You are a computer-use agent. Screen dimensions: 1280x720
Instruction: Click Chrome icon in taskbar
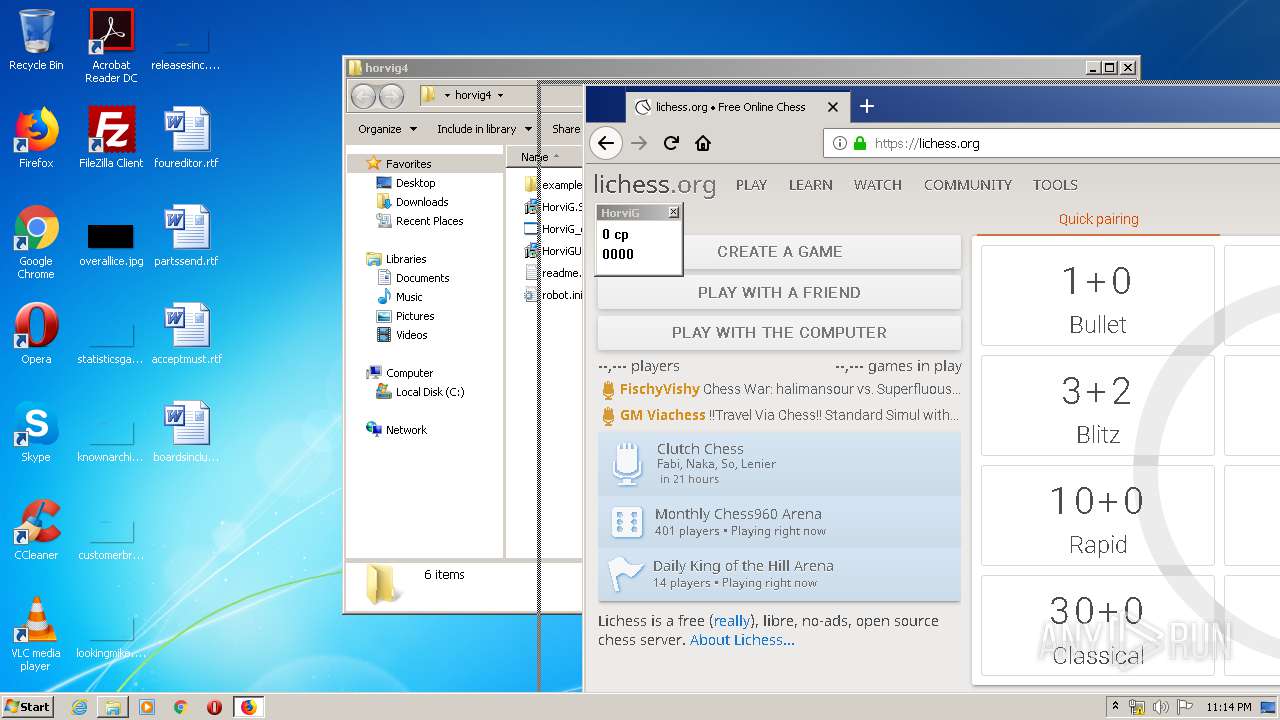(180, 707)
